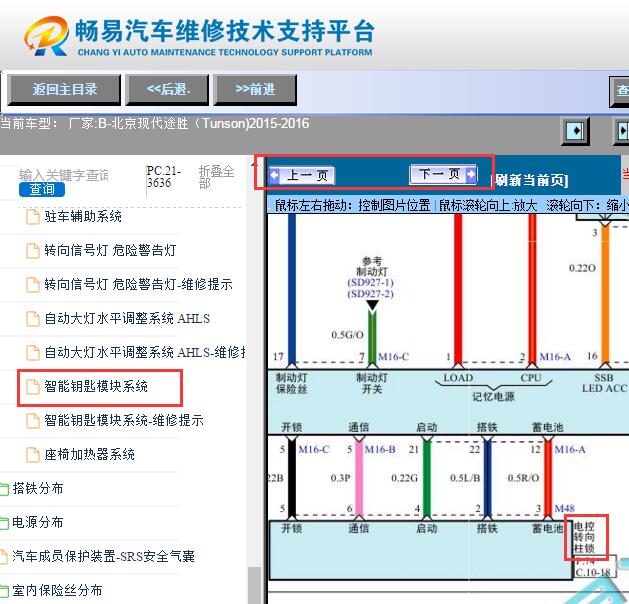
Task: Click the tree panel vertical scrollbar
Action: point(254,585)
